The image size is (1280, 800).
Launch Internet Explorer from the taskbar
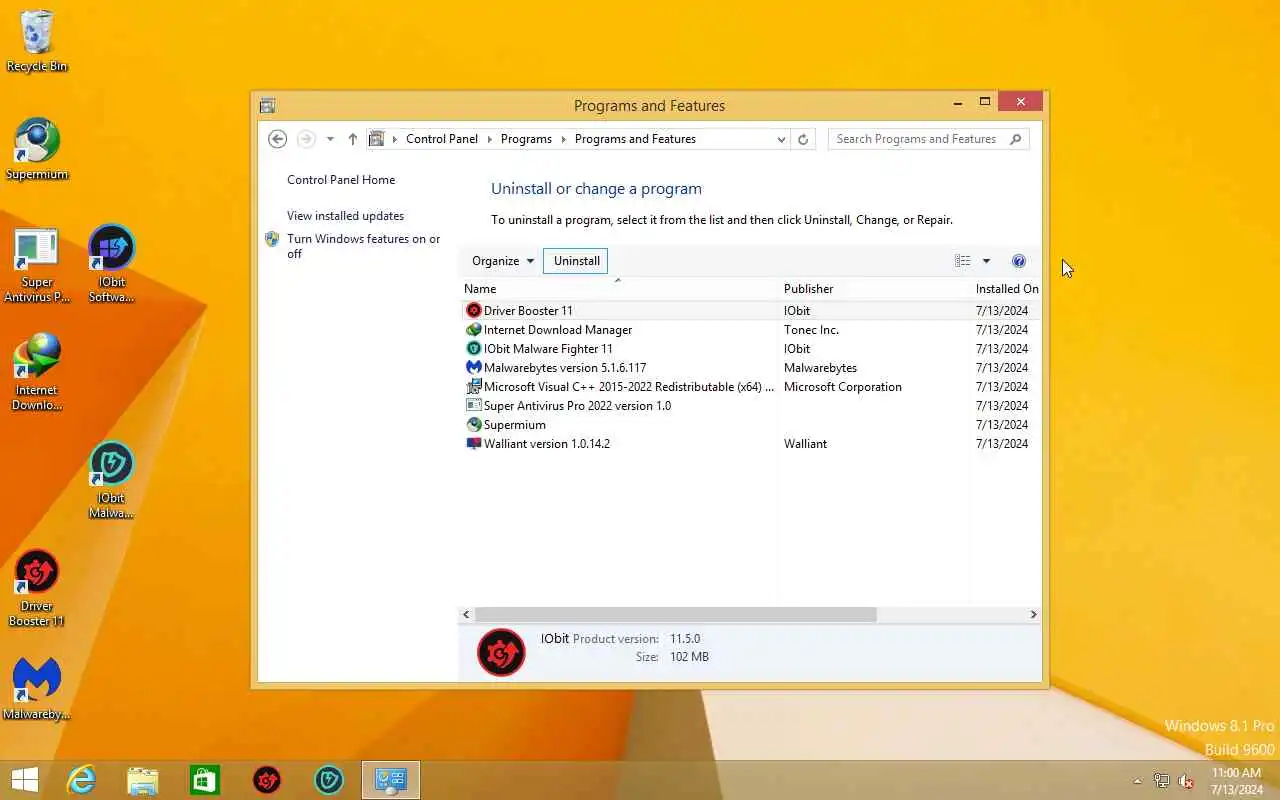tap(80, 780)
